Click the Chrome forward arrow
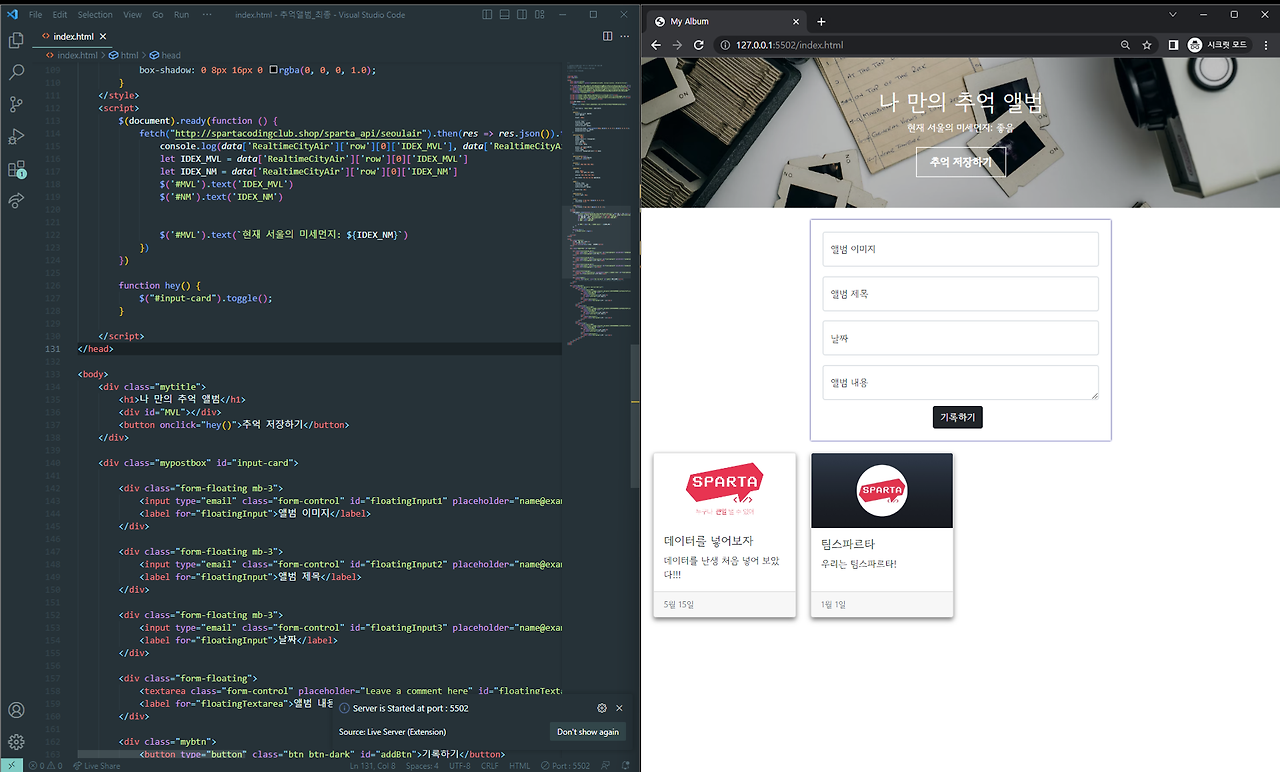The width and height of the screenshot is (1280, 772). (677, 45)
